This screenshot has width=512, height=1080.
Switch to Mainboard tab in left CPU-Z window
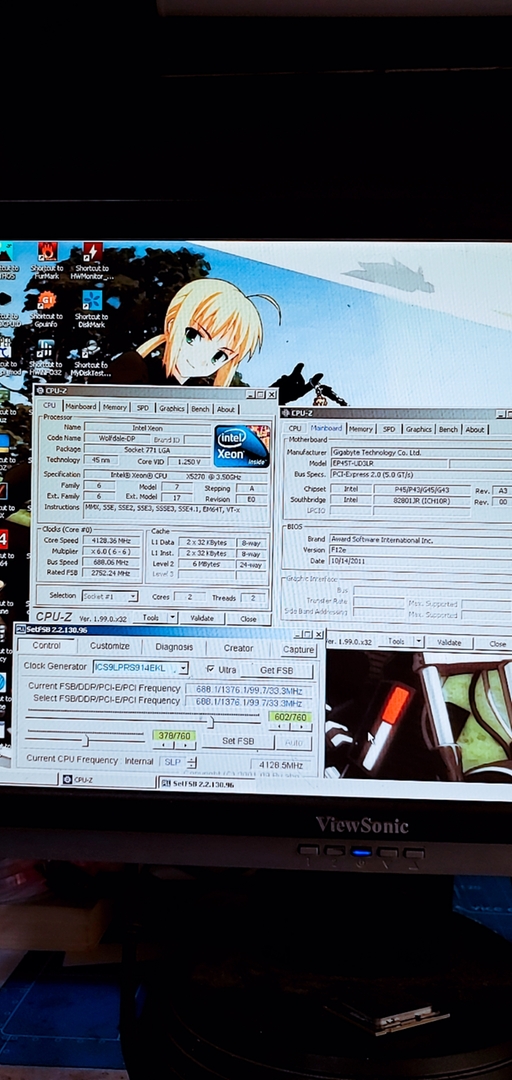click(x=81, y=407)
